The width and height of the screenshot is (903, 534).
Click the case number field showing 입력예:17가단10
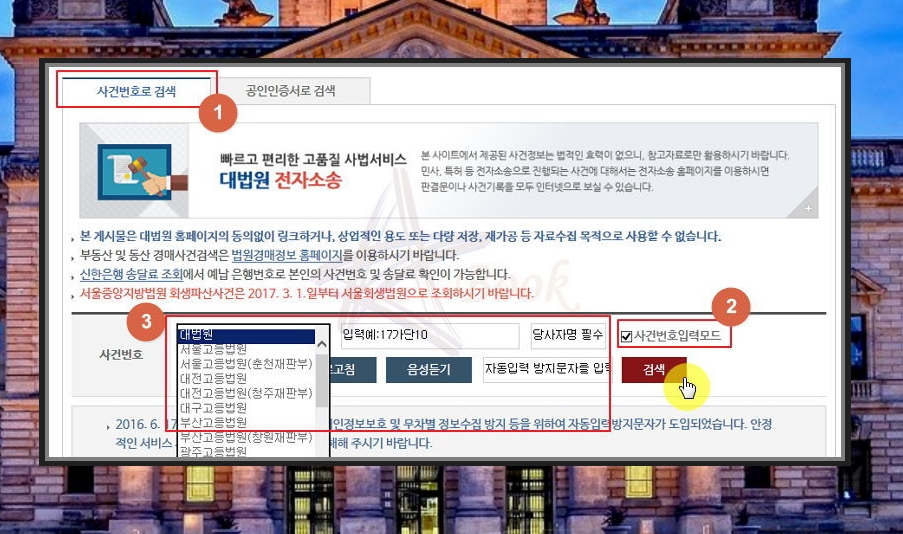(430, 335)
